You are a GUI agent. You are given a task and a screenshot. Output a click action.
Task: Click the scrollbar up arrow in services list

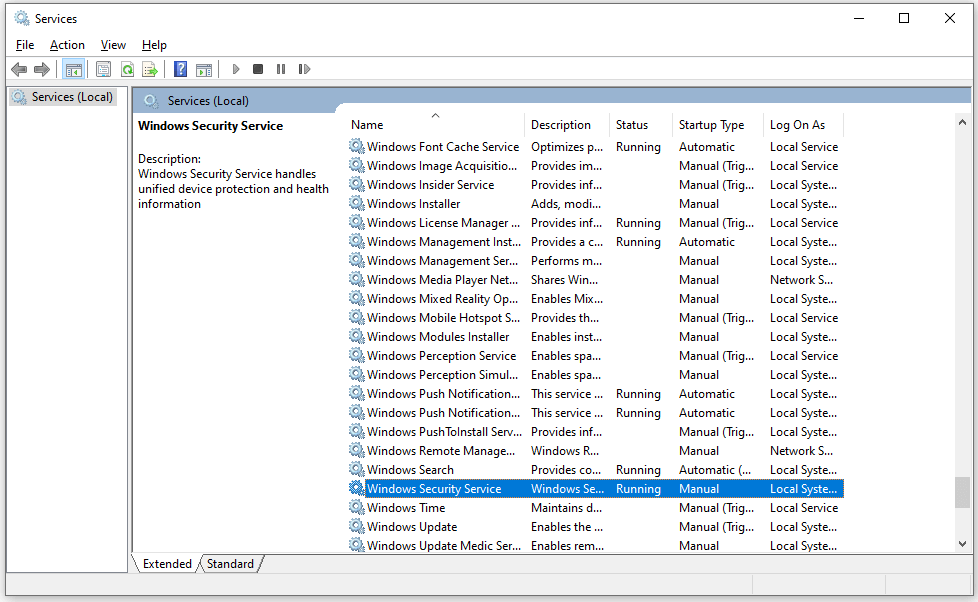coord(962,122)
